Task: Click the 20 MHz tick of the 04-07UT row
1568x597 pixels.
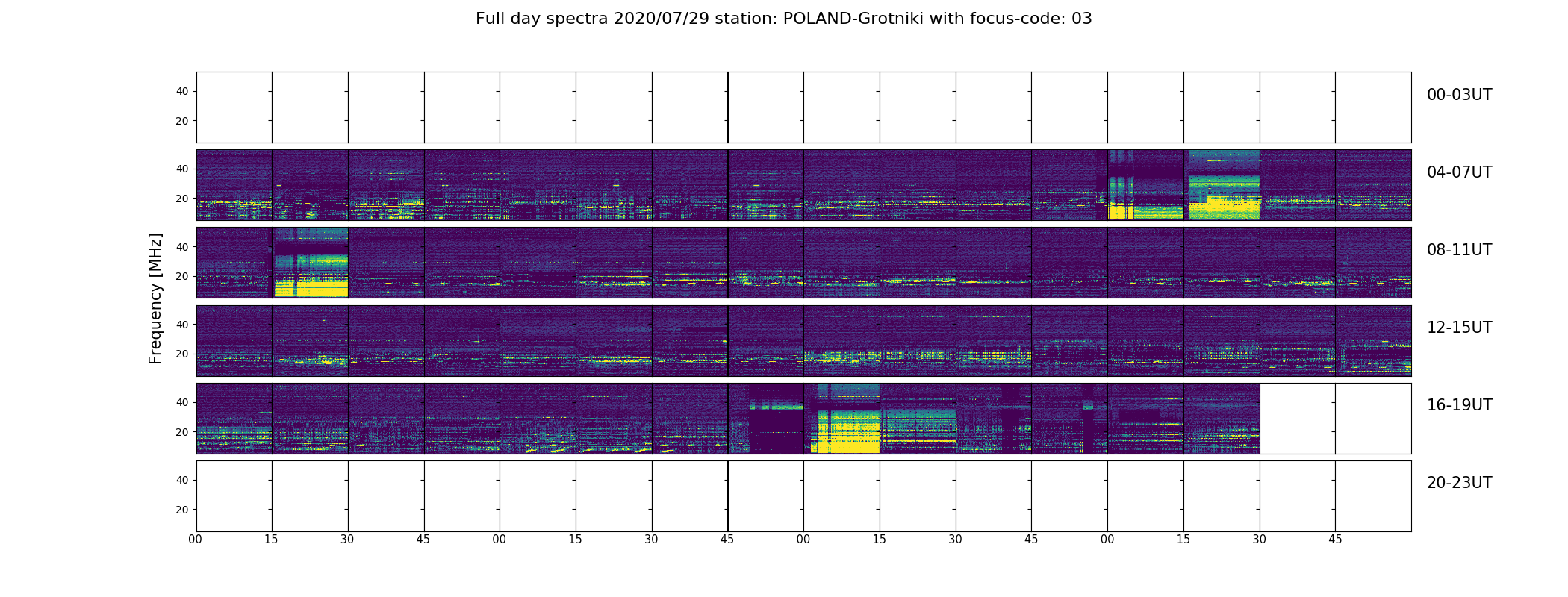Action: [x=182, y=199]
